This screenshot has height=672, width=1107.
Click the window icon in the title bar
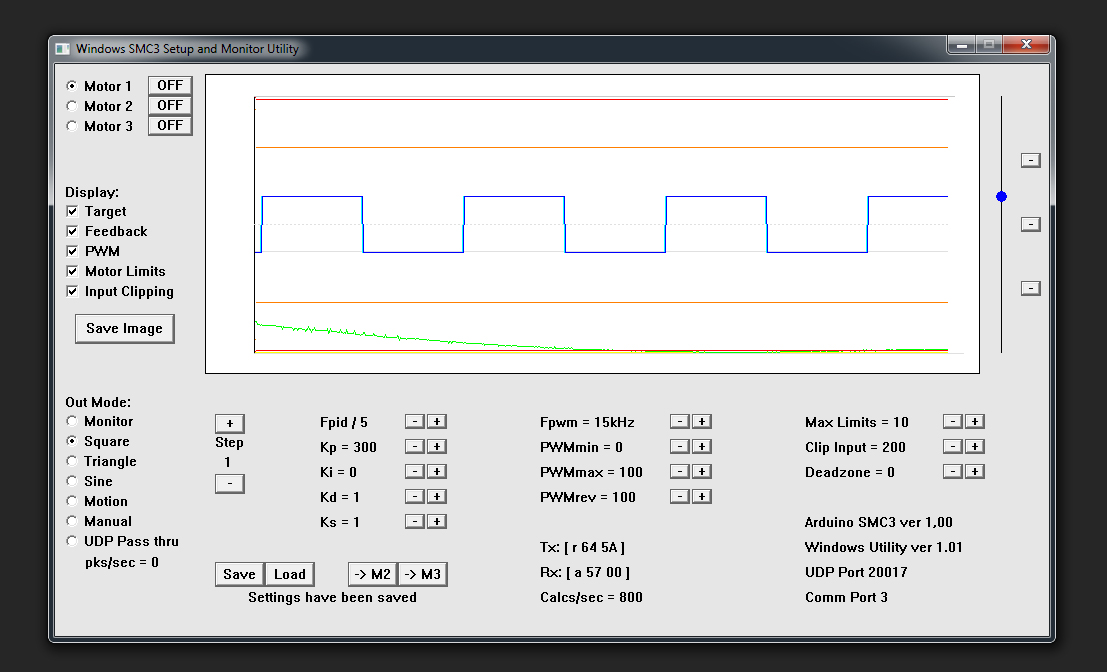pyautogui.click(x=63, y=49)
